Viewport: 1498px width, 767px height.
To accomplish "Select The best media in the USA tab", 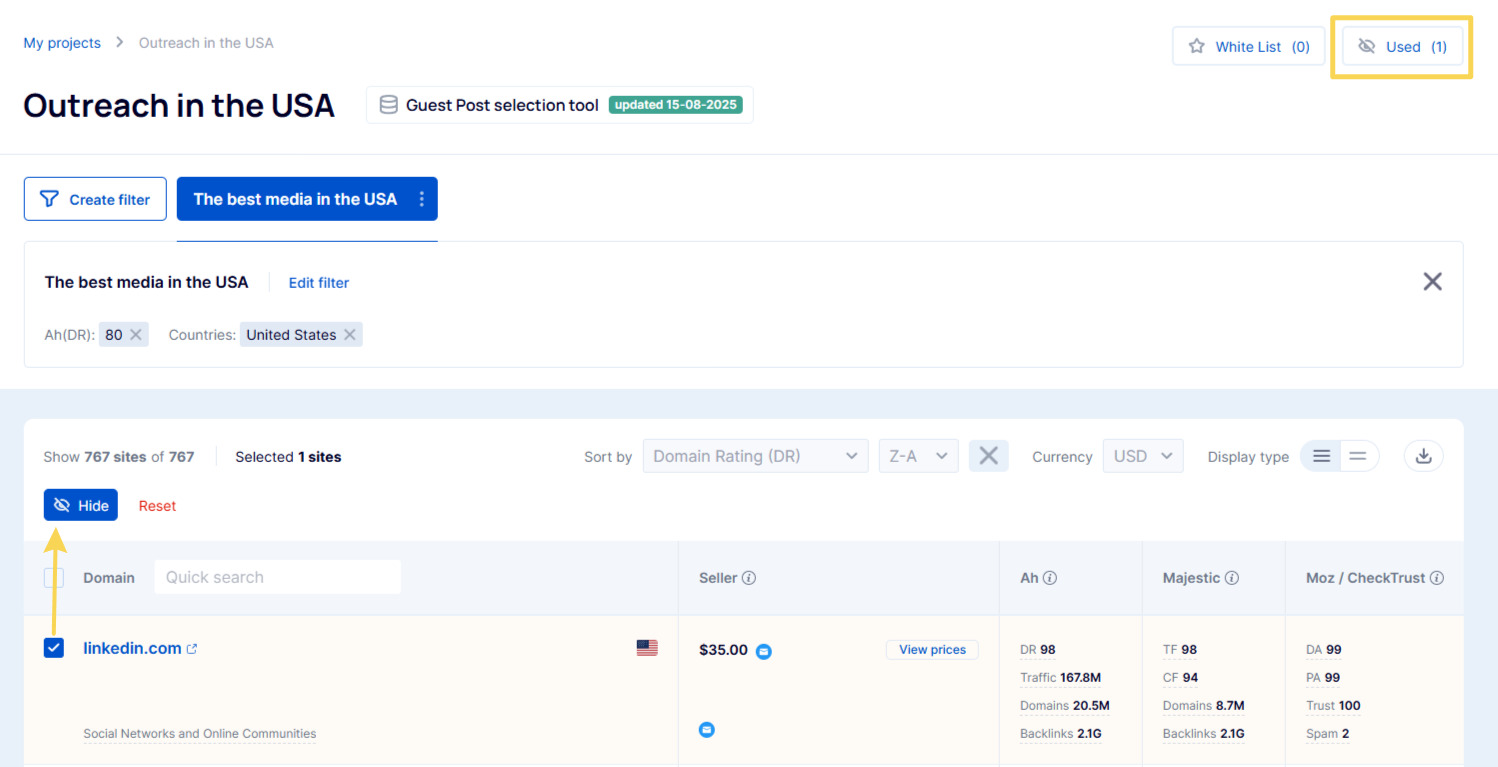I will pos(295,199).
